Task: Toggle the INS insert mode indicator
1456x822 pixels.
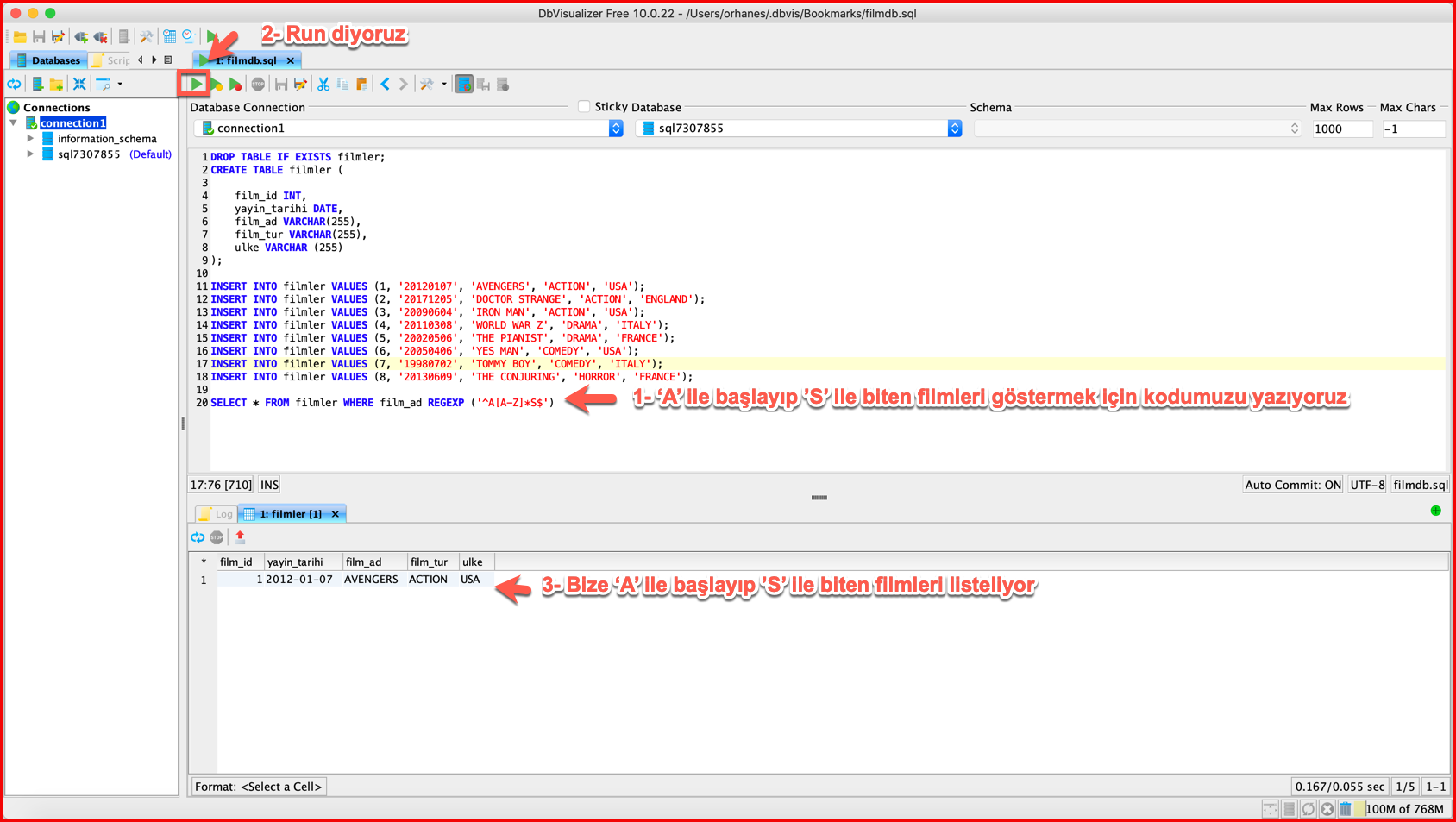Action: click(269, 485)
